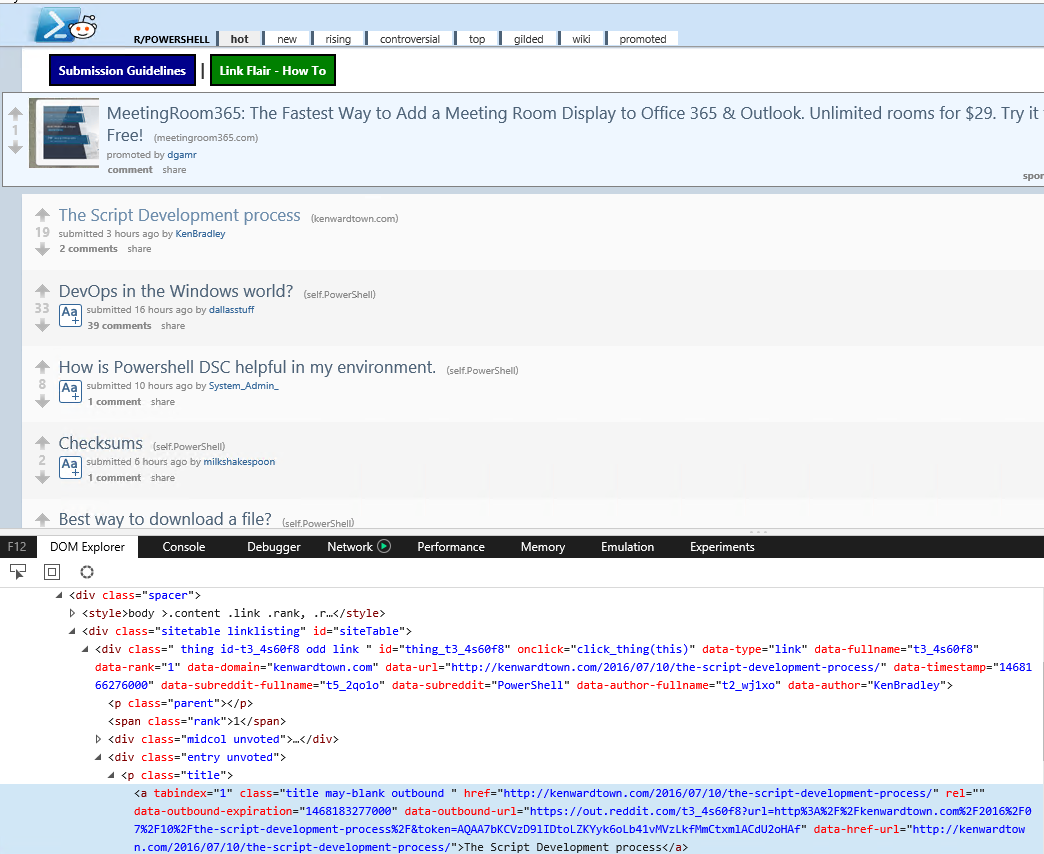Open the rising tab on r/PowerShell
Screen dimensions: 1044x854
click(x=338, y=39)
